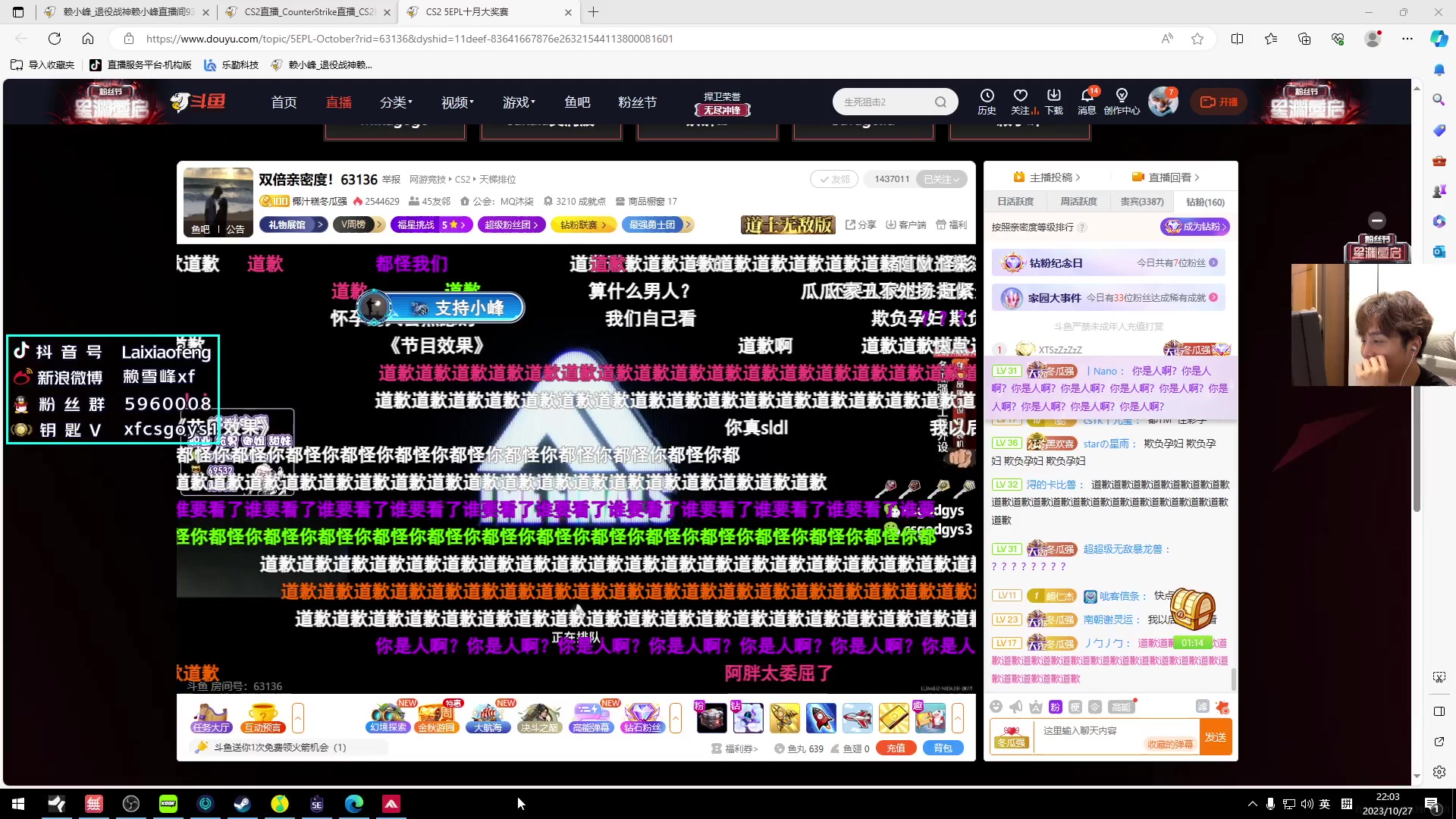Image resolution: width=1456 pixels, height=819 pixels.
Task: Open the 主播投稿 streamer submissions link
Action: pyautogui.click(x=1046, y=177)
